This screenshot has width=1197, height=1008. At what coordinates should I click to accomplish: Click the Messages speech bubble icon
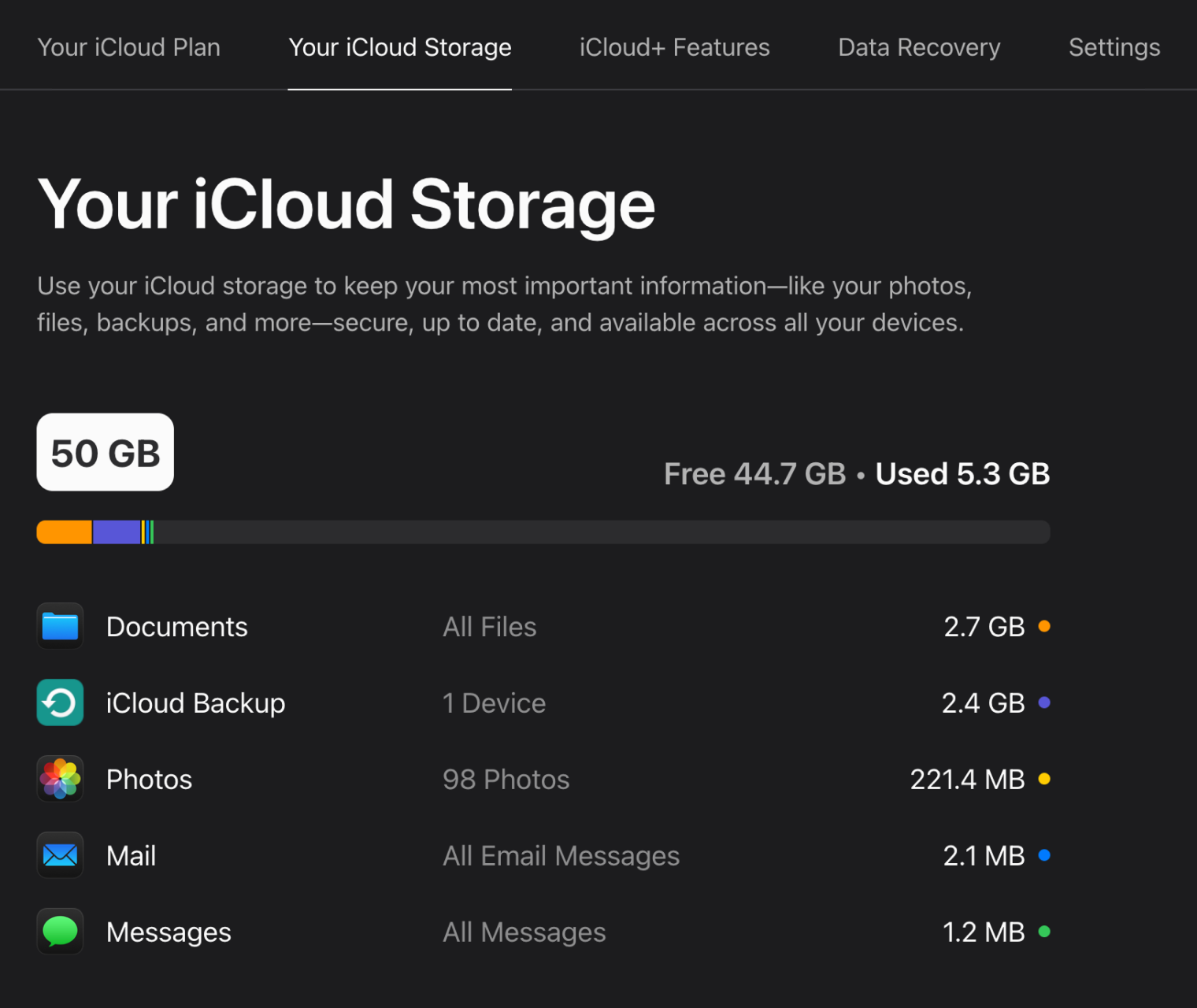point(60,932)
